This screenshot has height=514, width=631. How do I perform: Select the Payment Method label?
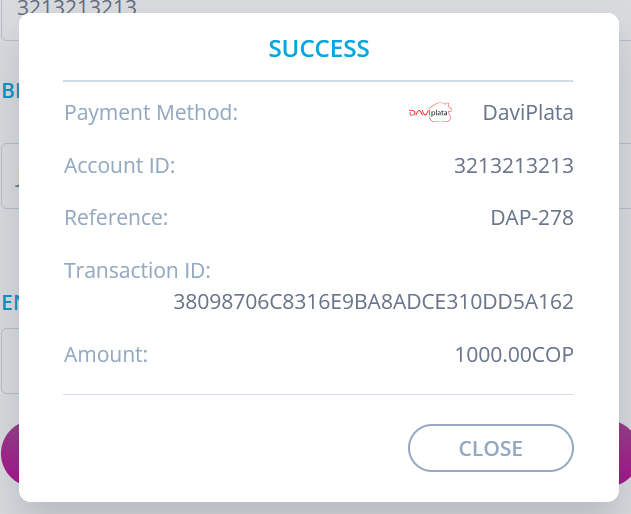(x=151, y=112)
